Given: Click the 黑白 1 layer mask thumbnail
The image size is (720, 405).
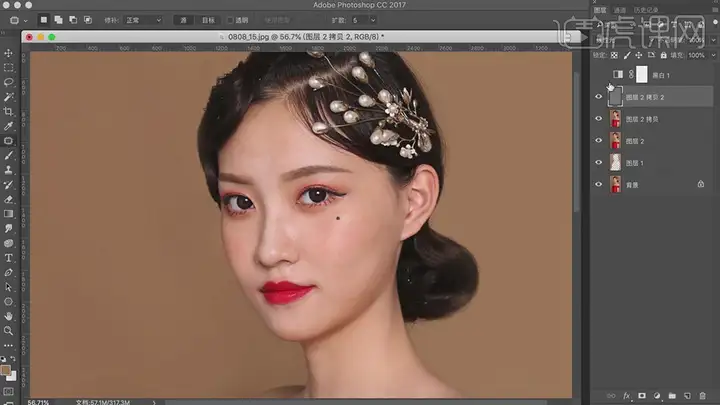Looking at the screenshot, I should pos(641,74).
